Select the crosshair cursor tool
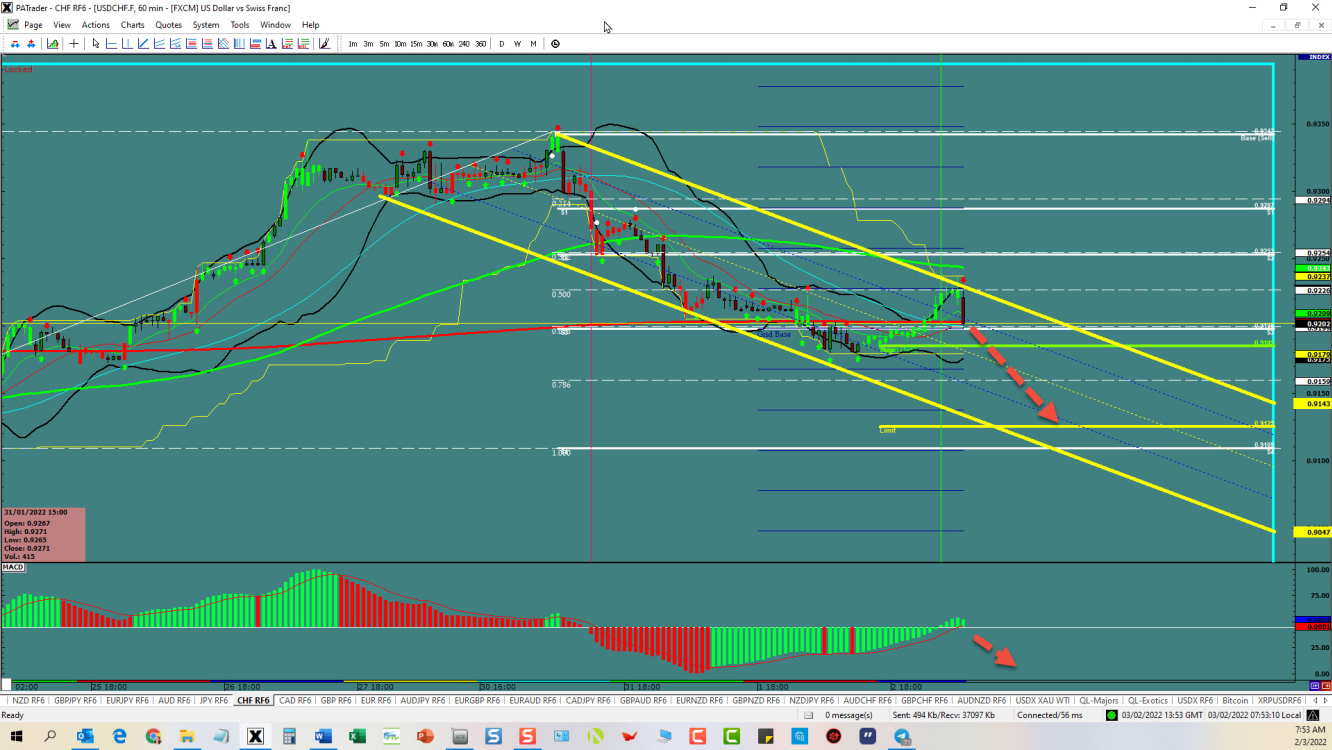Viewport: 1332px width, 750px height. pos(74,44)
